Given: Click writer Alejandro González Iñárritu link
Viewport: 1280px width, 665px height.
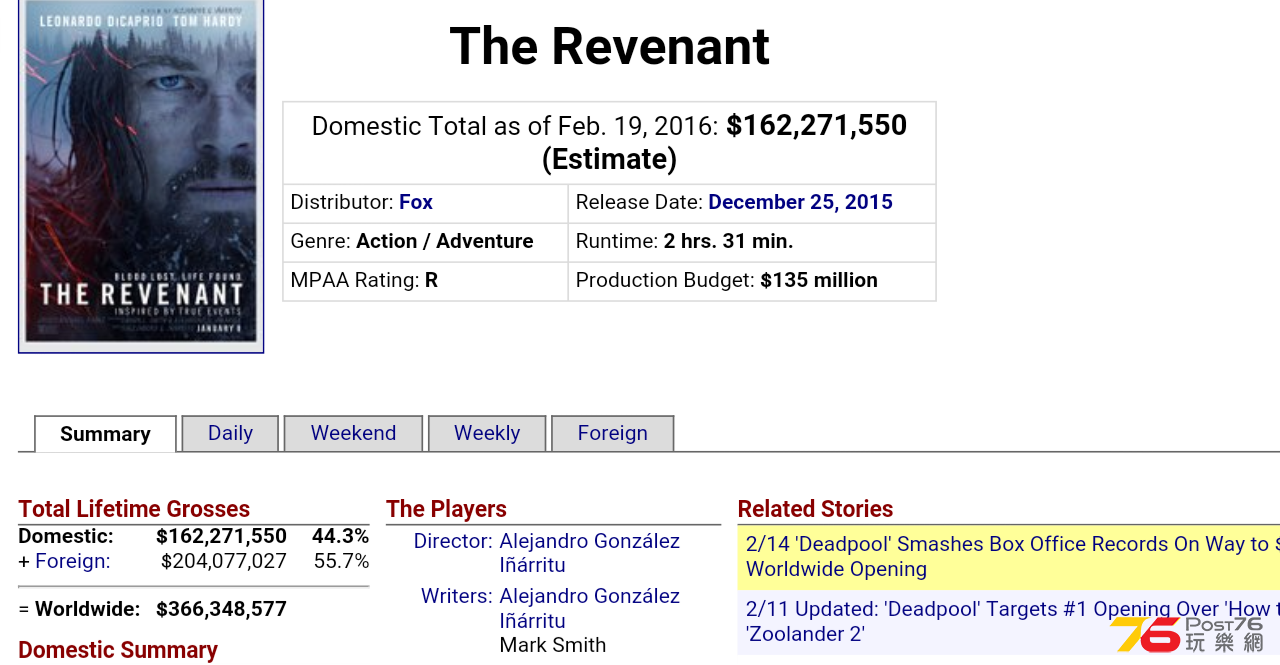Looking at the screenshot, I should click(589, 608).
